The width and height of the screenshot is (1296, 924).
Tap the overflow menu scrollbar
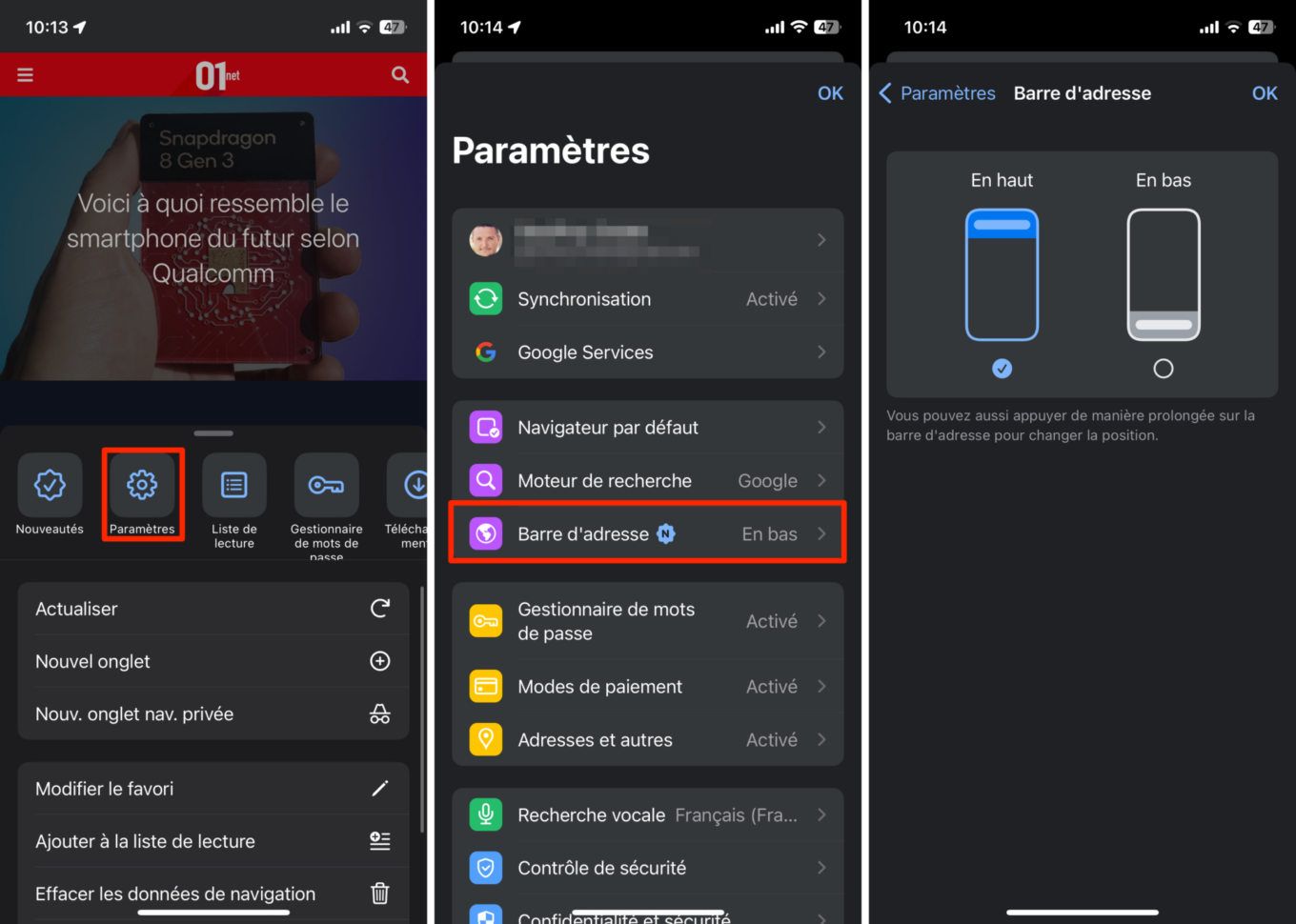pyautogui.click(x=421, y=710)
